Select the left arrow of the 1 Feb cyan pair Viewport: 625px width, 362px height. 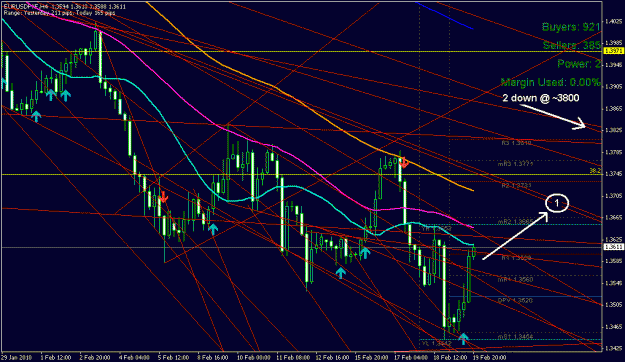(x=51, y=95)
